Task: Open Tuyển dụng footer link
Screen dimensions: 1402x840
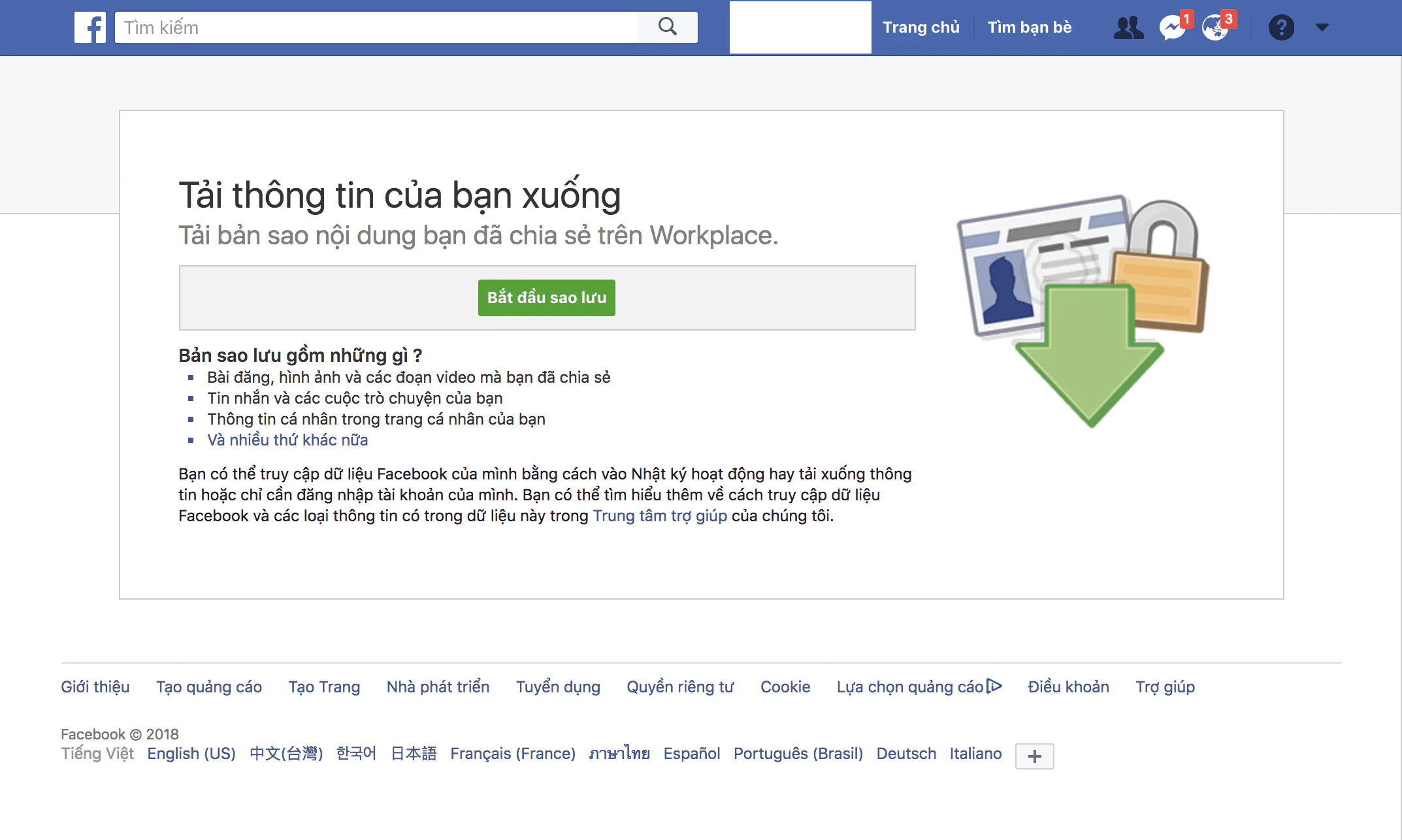Action: 558,687
